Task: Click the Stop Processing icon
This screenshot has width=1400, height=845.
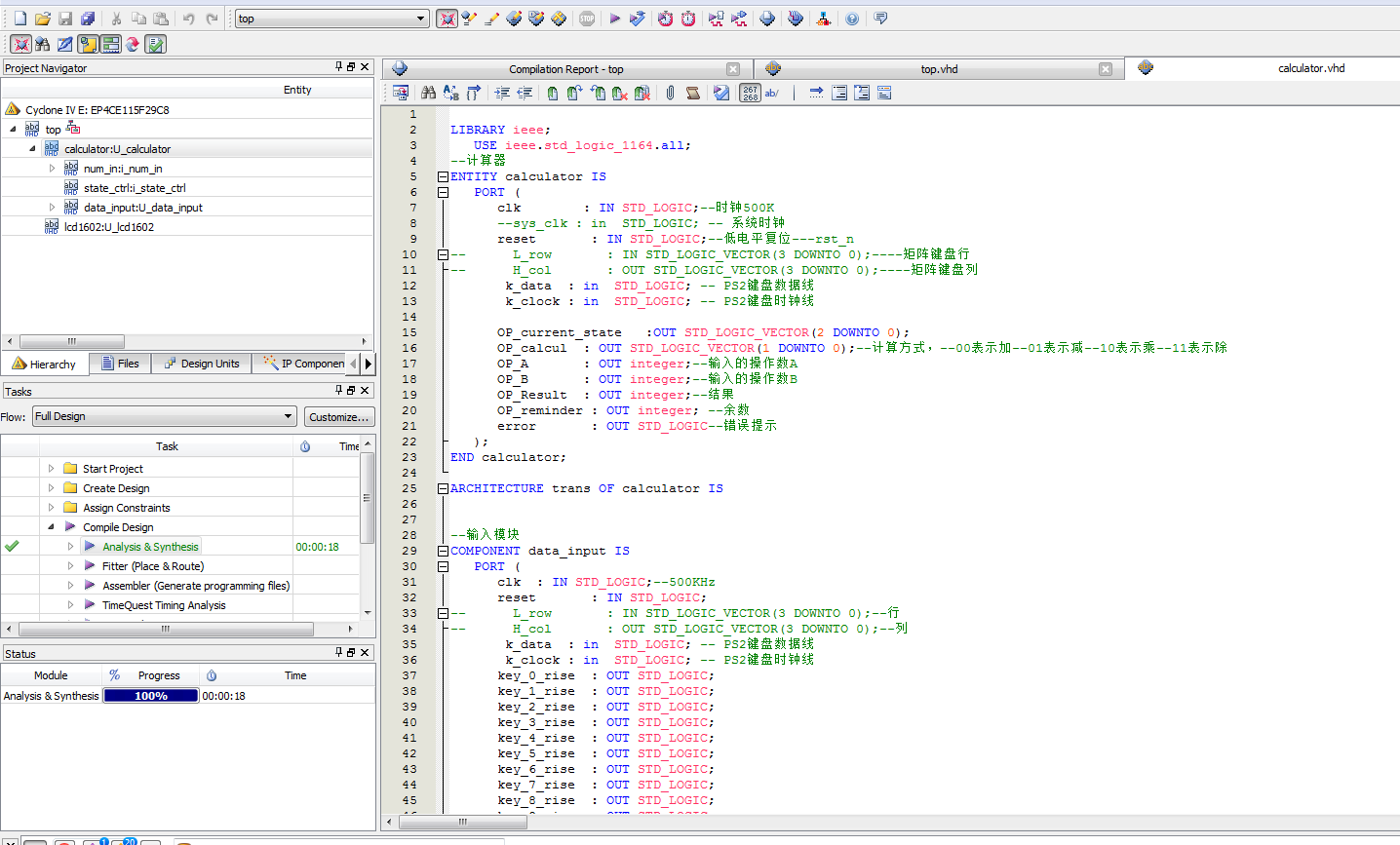Action: pos(587,19)
